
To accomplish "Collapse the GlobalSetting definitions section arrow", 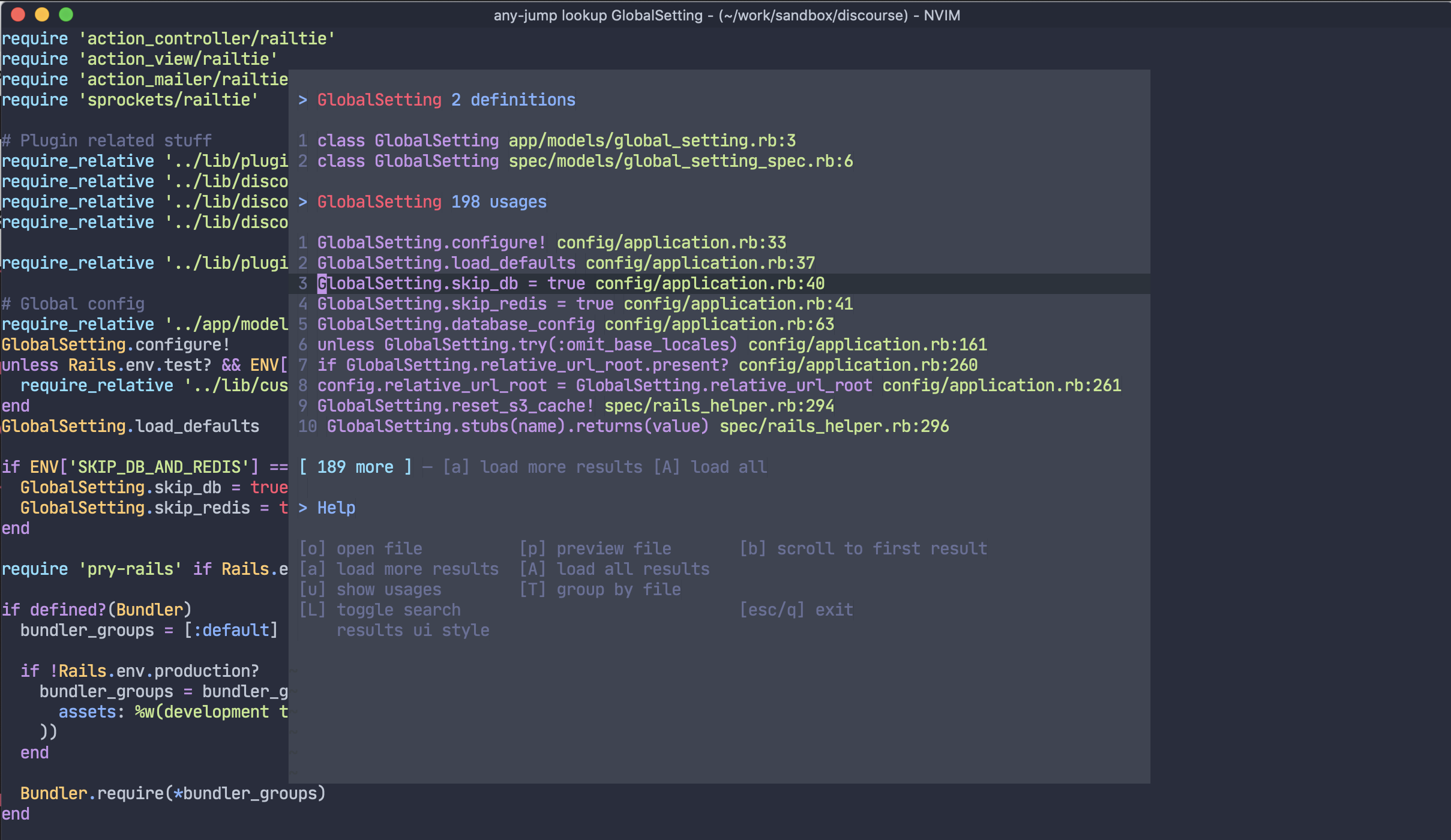I will pyautogui.click(x=303, y=100).
